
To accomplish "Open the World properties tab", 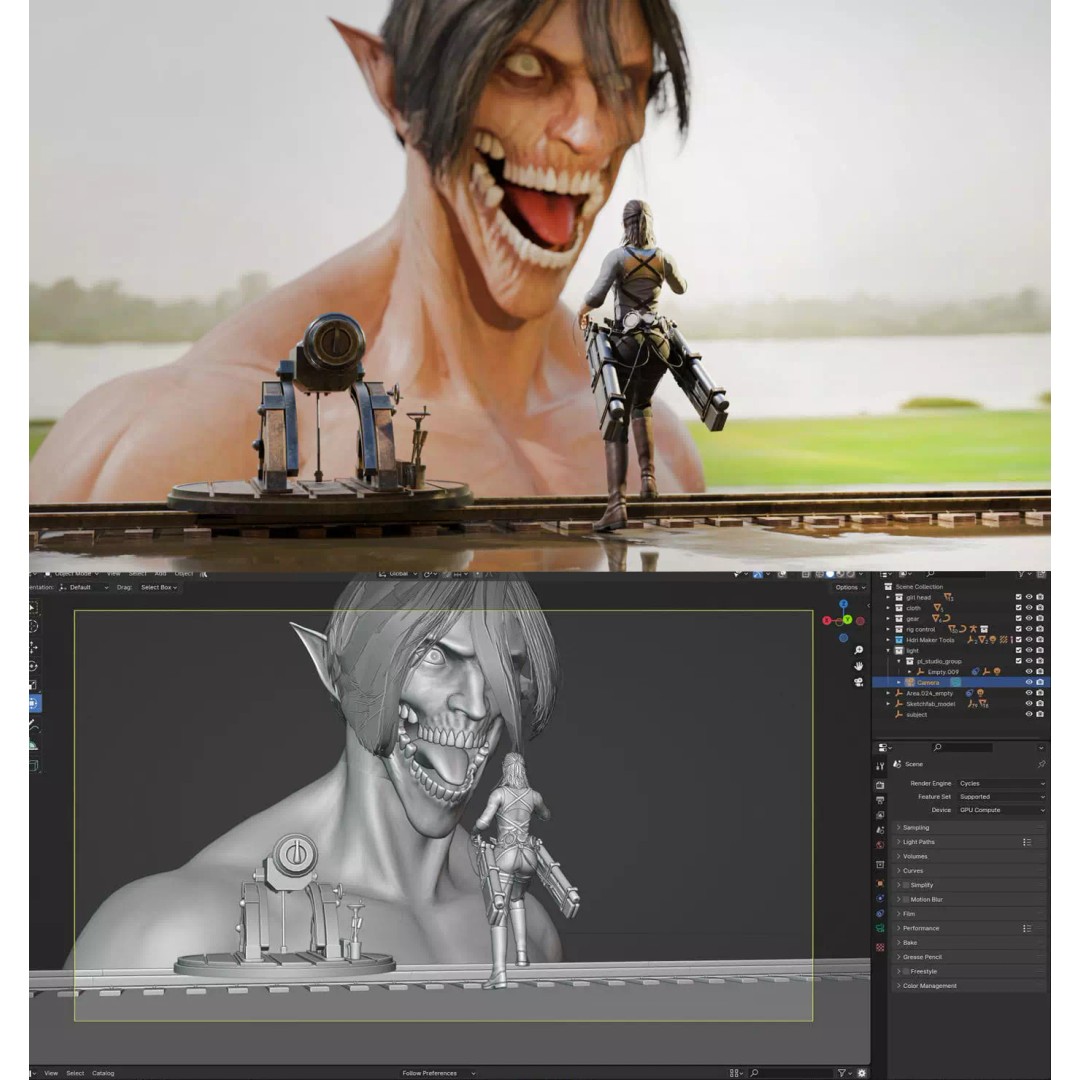I will coord(880,845).
